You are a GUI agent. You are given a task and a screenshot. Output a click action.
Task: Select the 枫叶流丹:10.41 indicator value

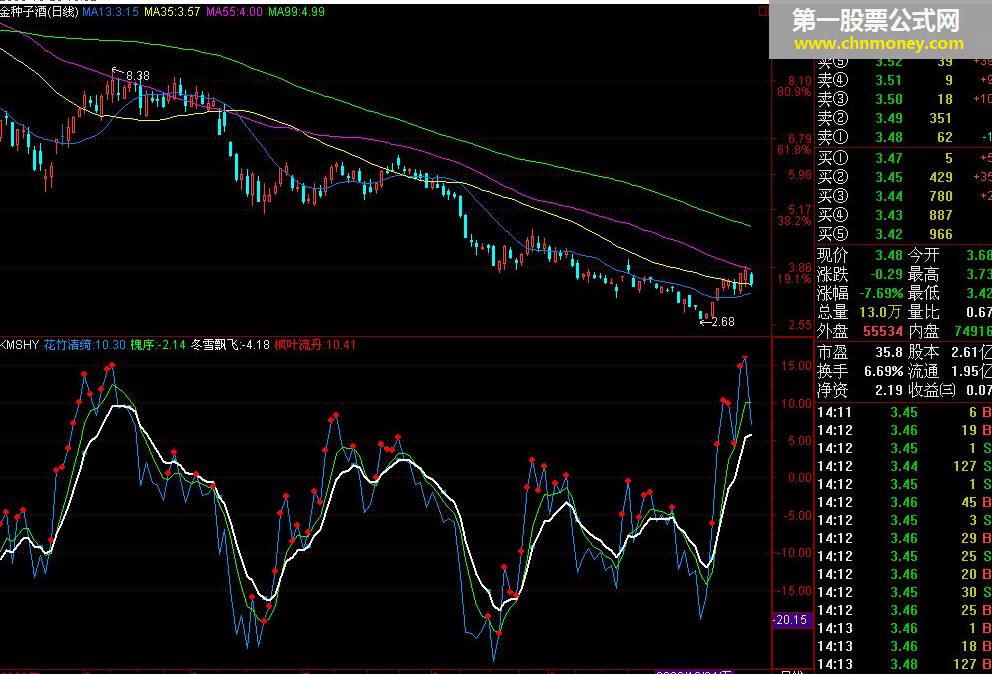[315, 345]
